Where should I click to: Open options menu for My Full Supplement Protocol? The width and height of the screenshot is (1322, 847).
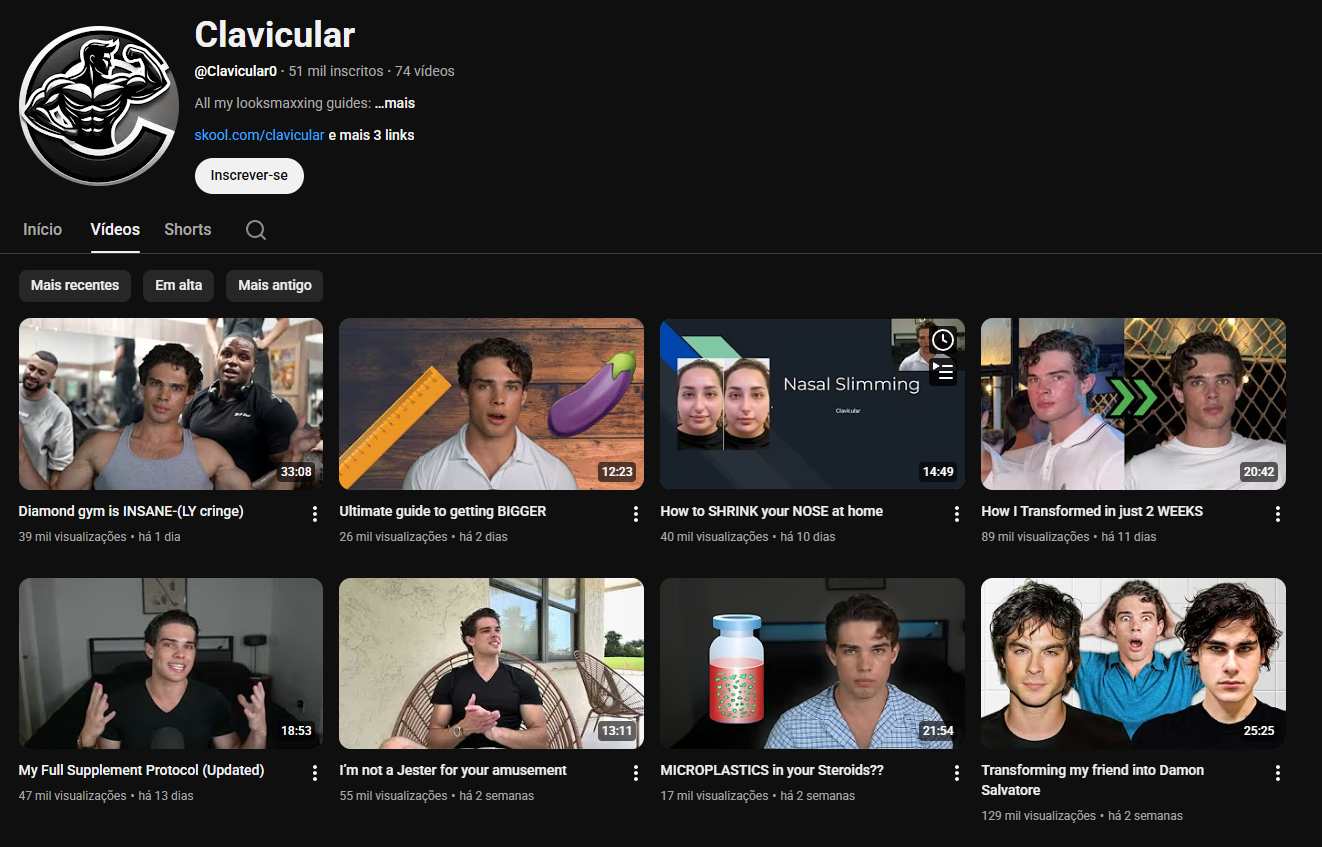315,773
